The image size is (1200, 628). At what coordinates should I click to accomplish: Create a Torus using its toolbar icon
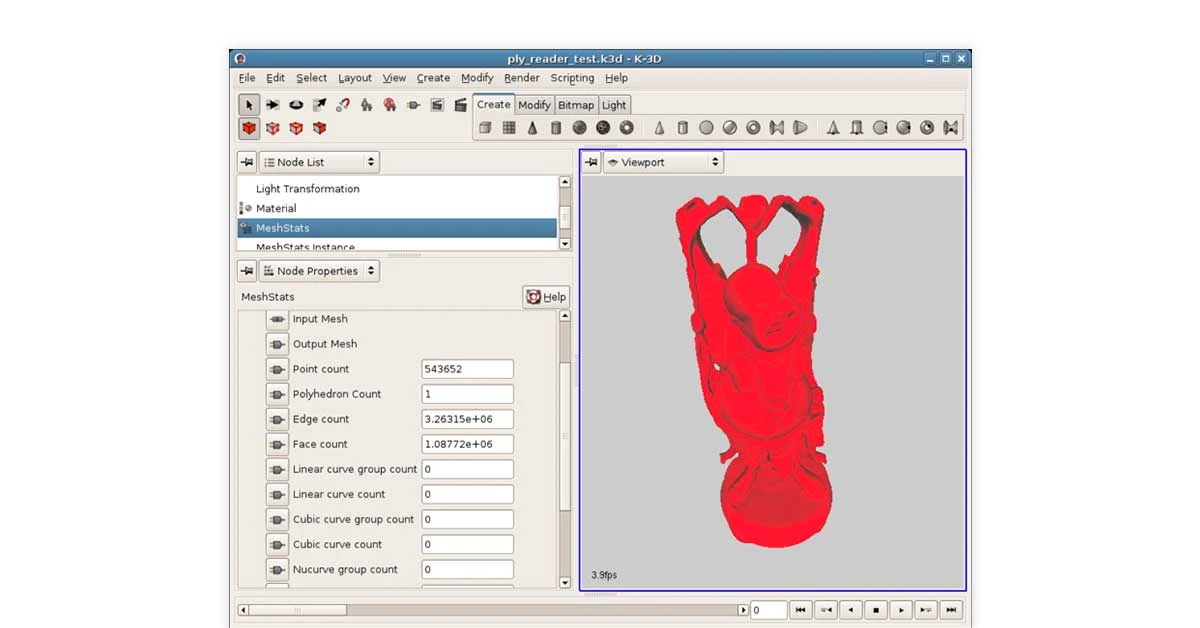tap(627, 128)
